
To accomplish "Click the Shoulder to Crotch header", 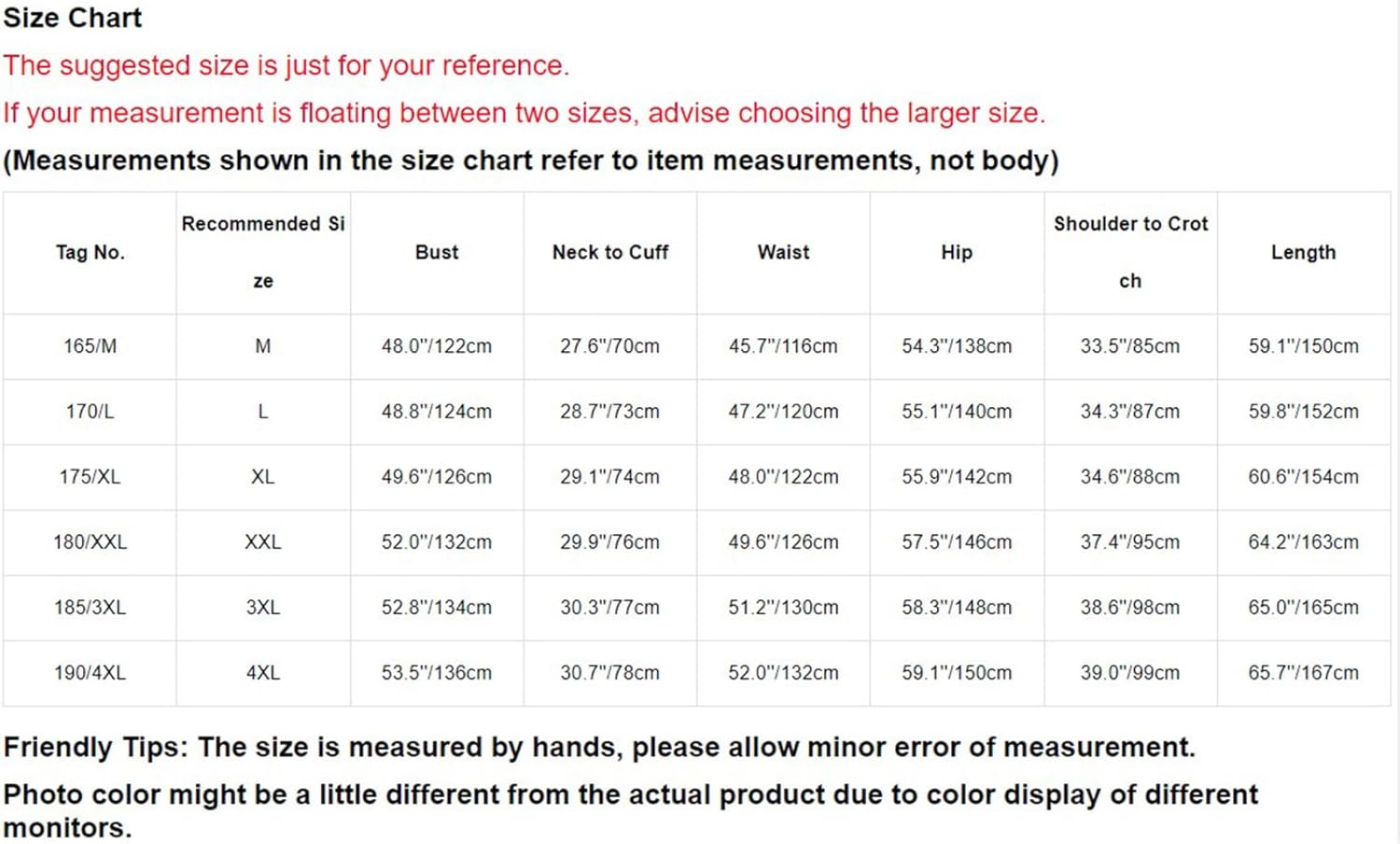I will tap(1130, 252).
